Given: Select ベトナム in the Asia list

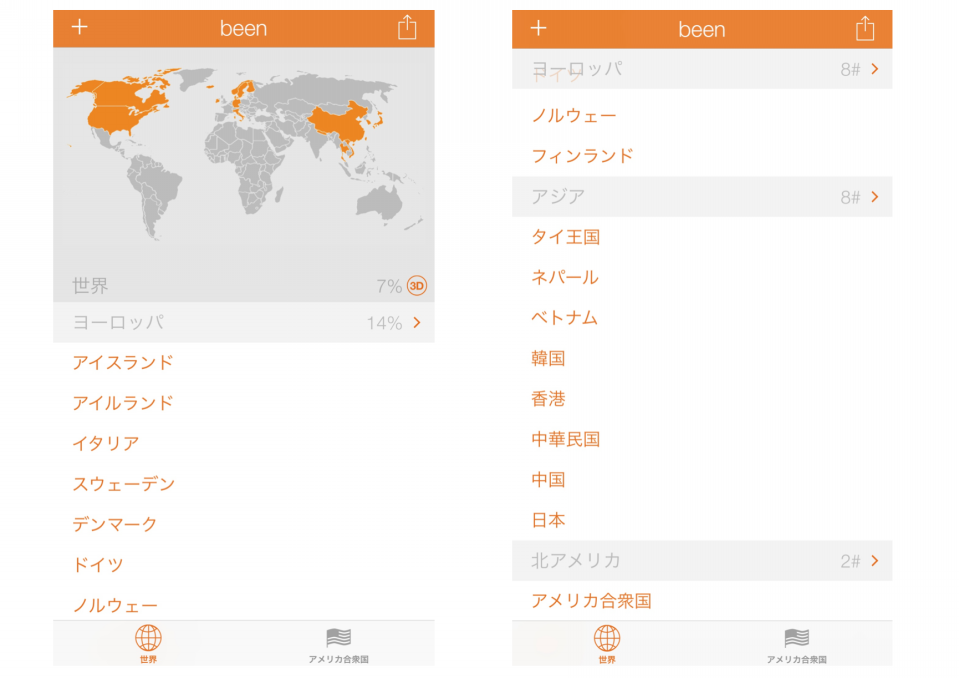Looking at the screenshot, I should [x=565, y=317].
